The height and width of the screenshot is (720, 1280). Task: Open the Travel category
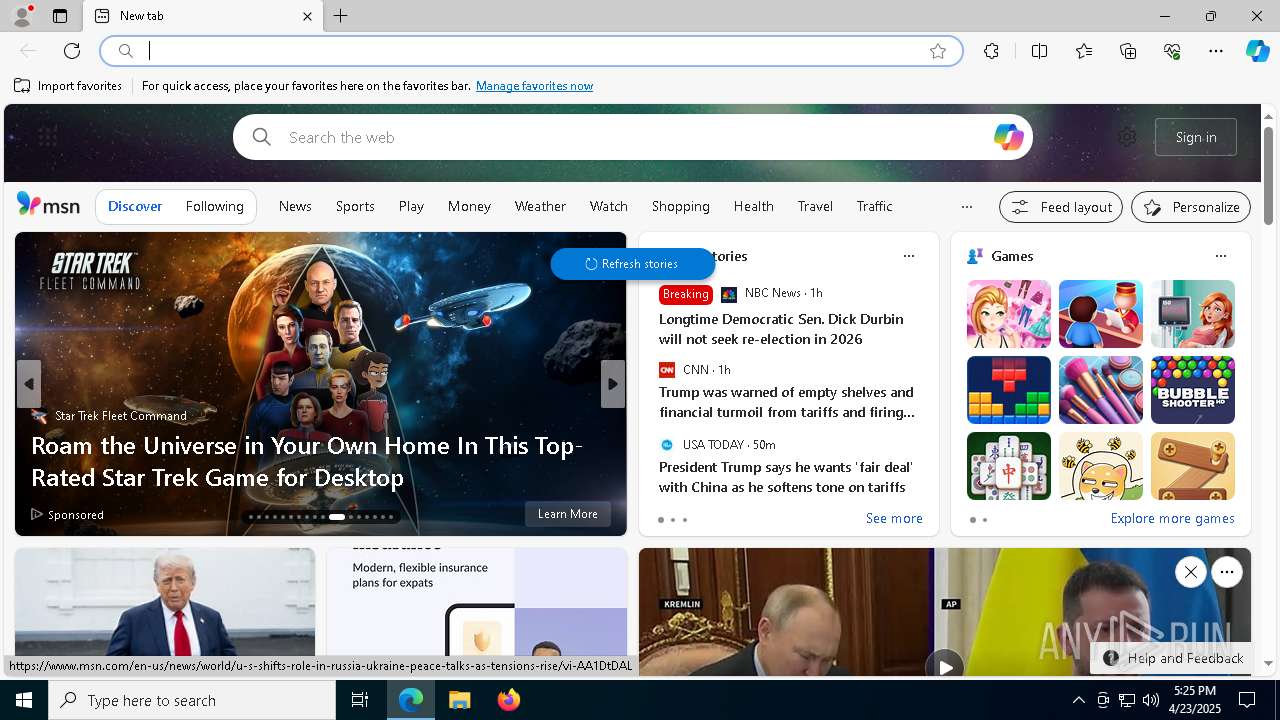(815, 206)
